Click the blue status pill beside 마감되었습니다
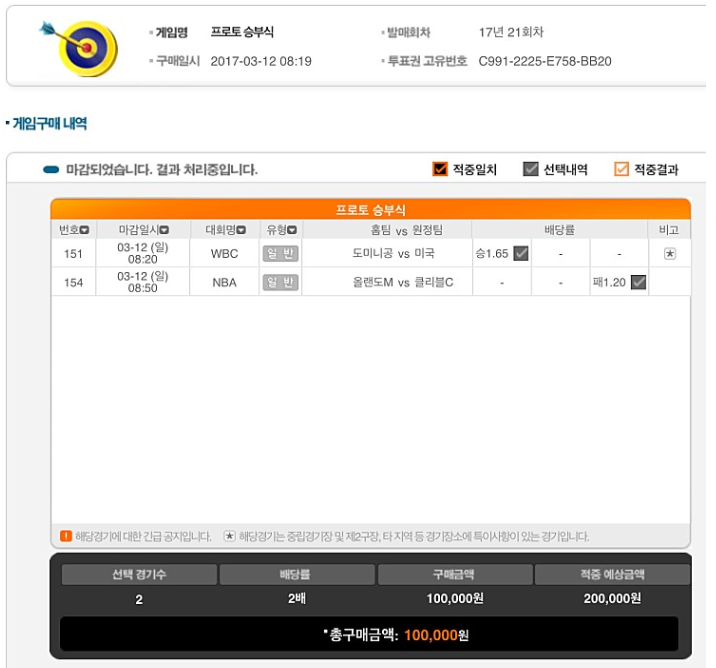 (x=51, y=170)
